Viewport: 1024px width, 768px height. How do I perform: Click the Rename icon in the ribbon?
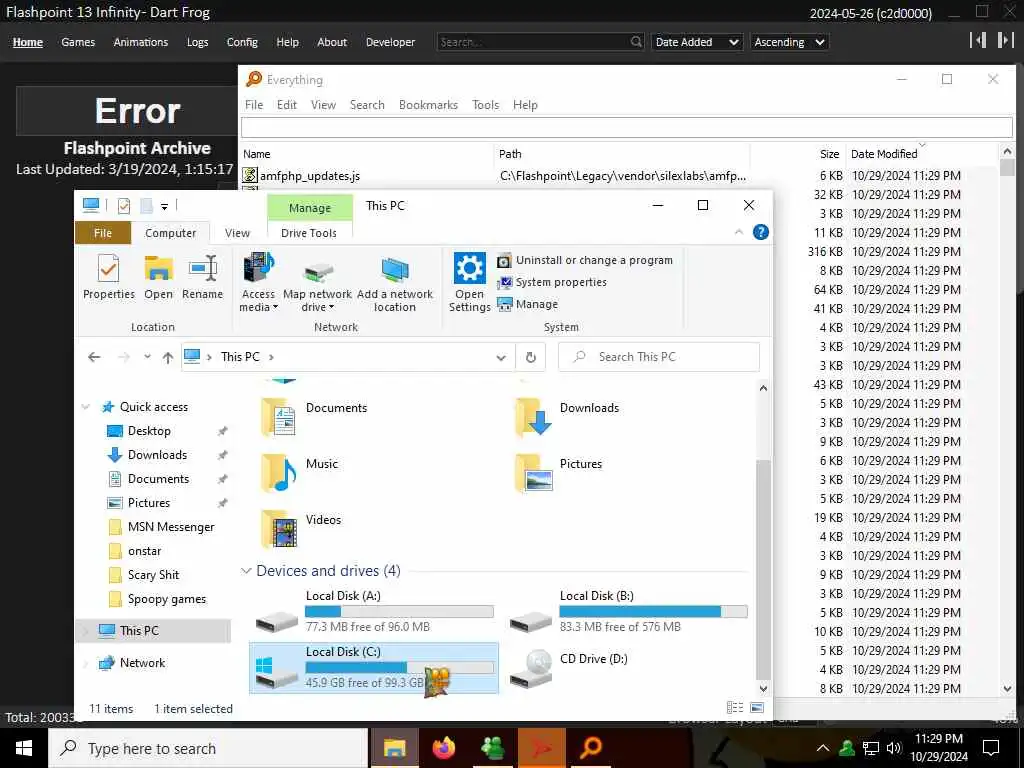point(202,269)
